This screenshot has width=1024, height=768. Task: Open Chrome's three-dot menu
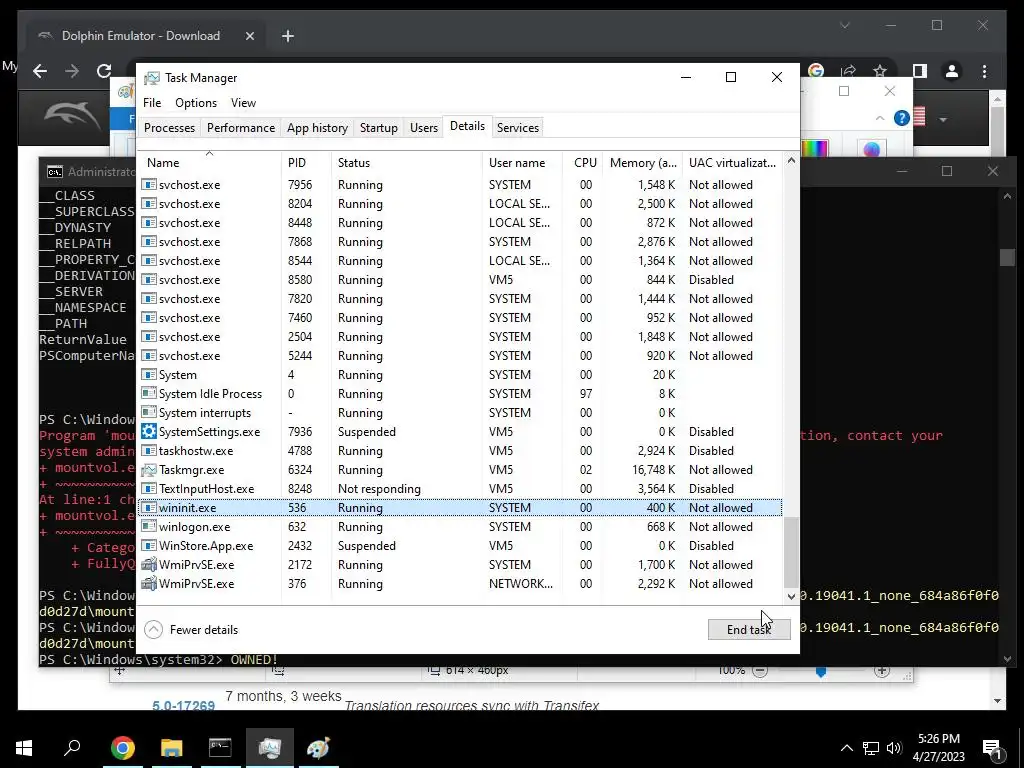[984, 71]
